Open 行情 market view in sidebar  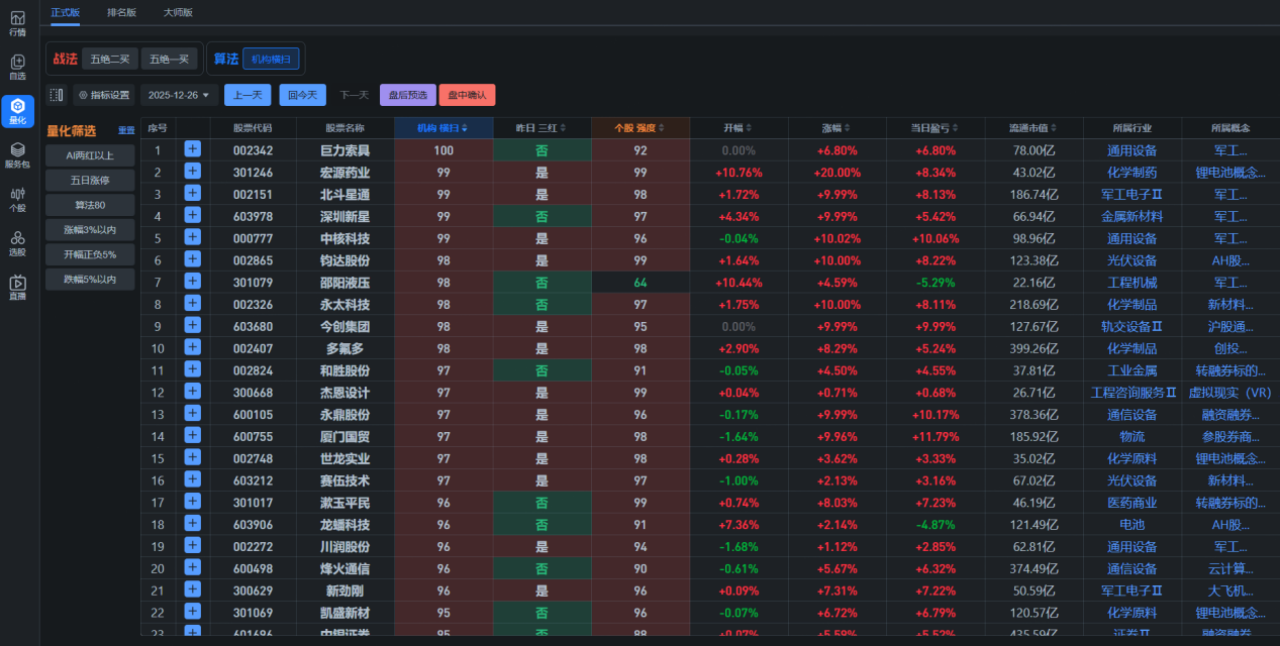point(18,23)
